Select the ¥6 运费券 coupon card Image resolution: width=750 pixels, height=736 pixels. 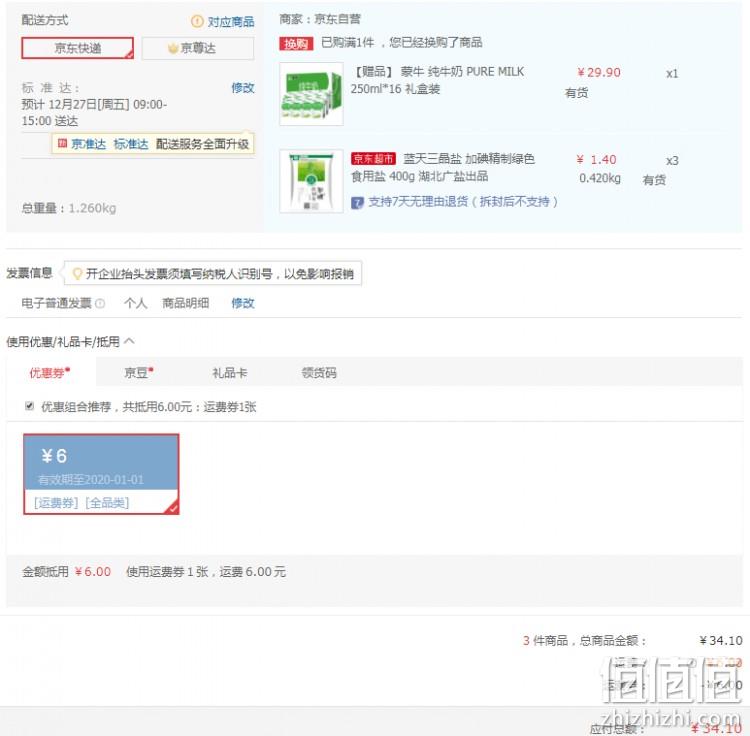pyautogui.click(x=101, y=474)
